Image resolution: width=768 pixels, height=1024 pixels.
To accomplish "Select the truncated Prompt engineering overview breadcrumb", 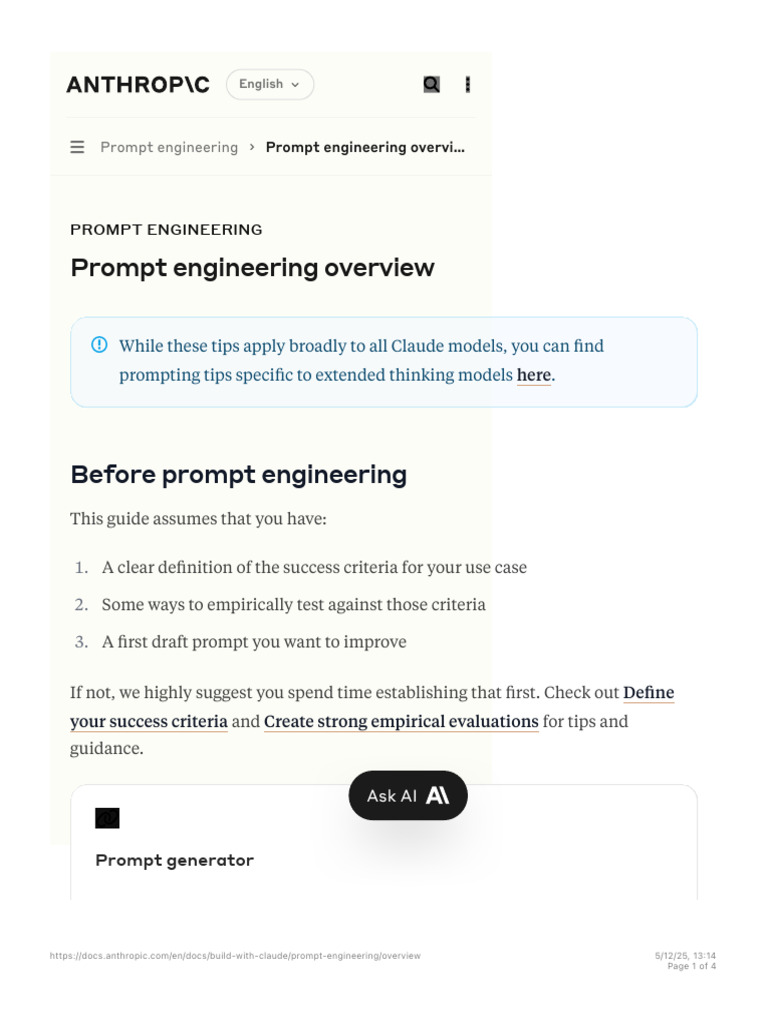I will [365, 147].
